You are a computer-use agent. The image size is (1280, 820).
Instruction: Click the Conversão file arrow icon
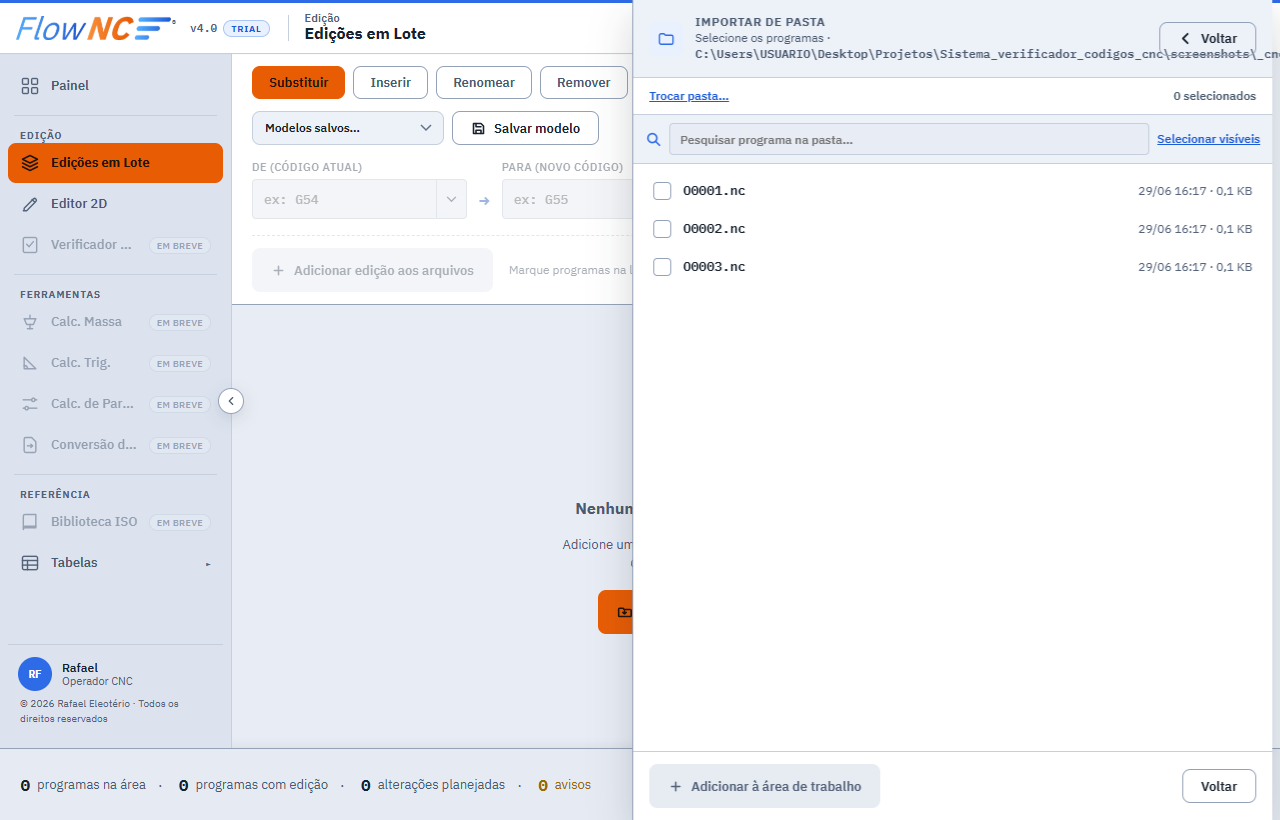[x=30, y=445]
